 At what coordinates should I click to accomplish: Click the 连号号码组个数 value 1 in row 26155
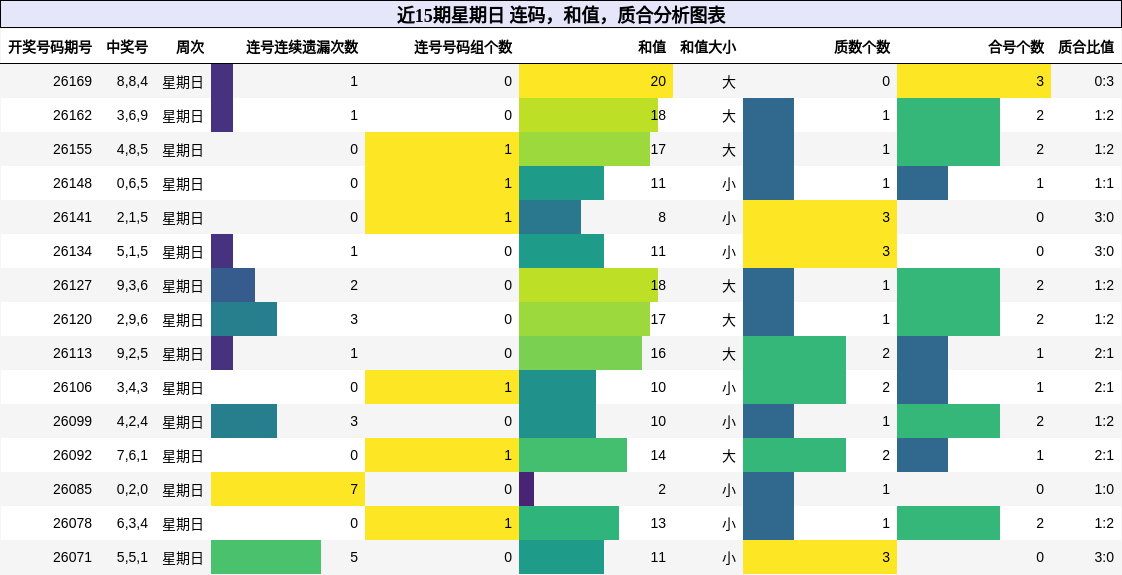click(442, 149)
